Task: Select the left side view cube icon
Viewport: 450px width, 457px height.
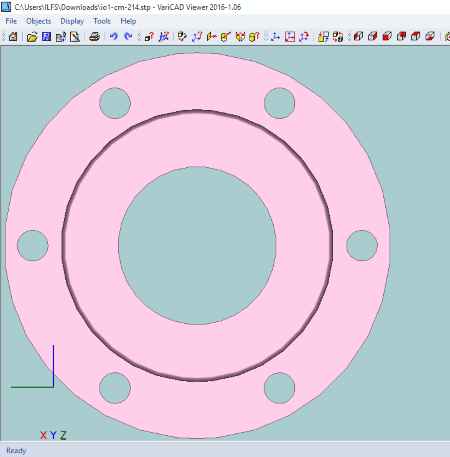Action: 358,36
